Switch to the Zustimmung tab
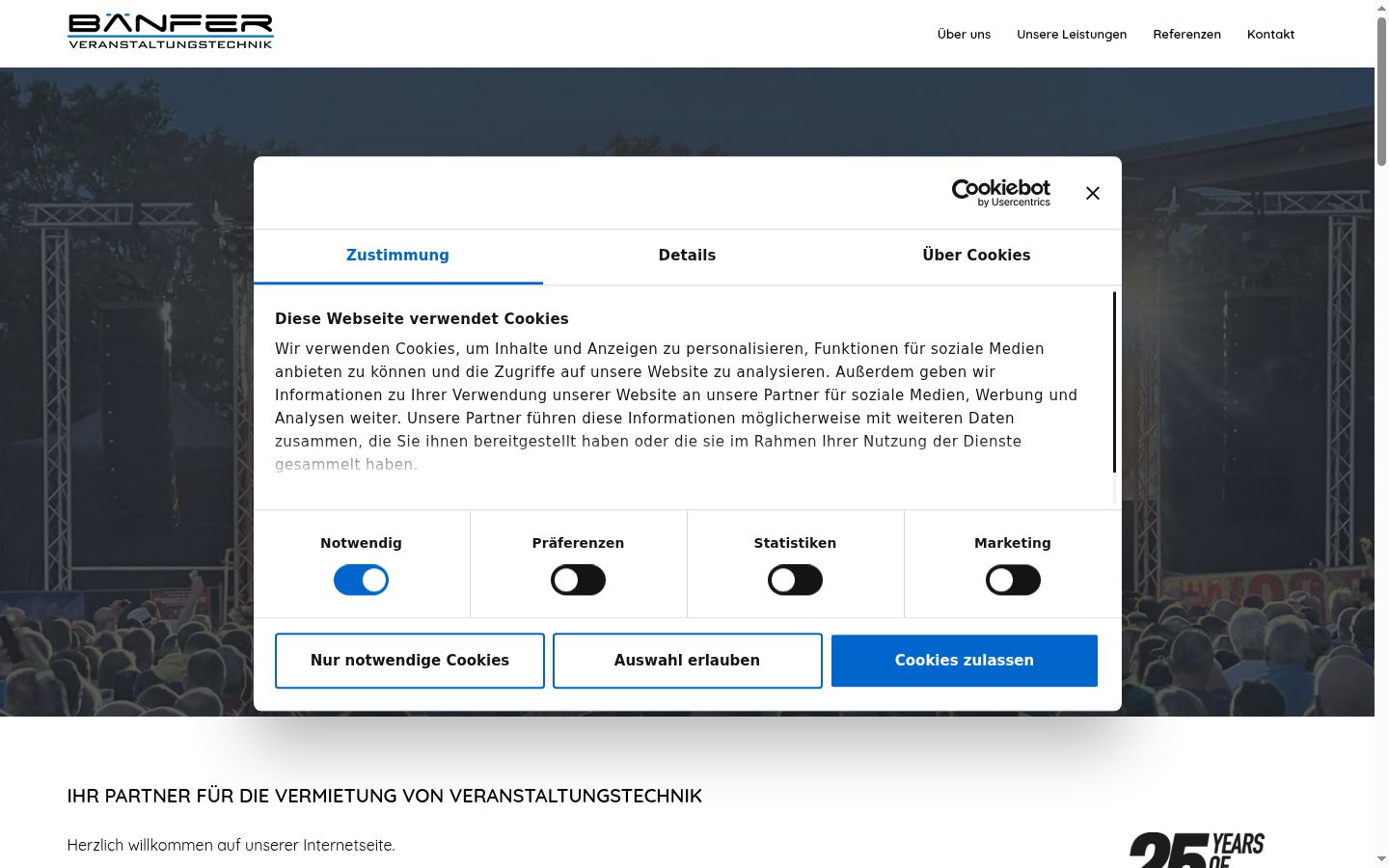The width and height of the screenshot is (1389, 868). [x=397, y=256]
